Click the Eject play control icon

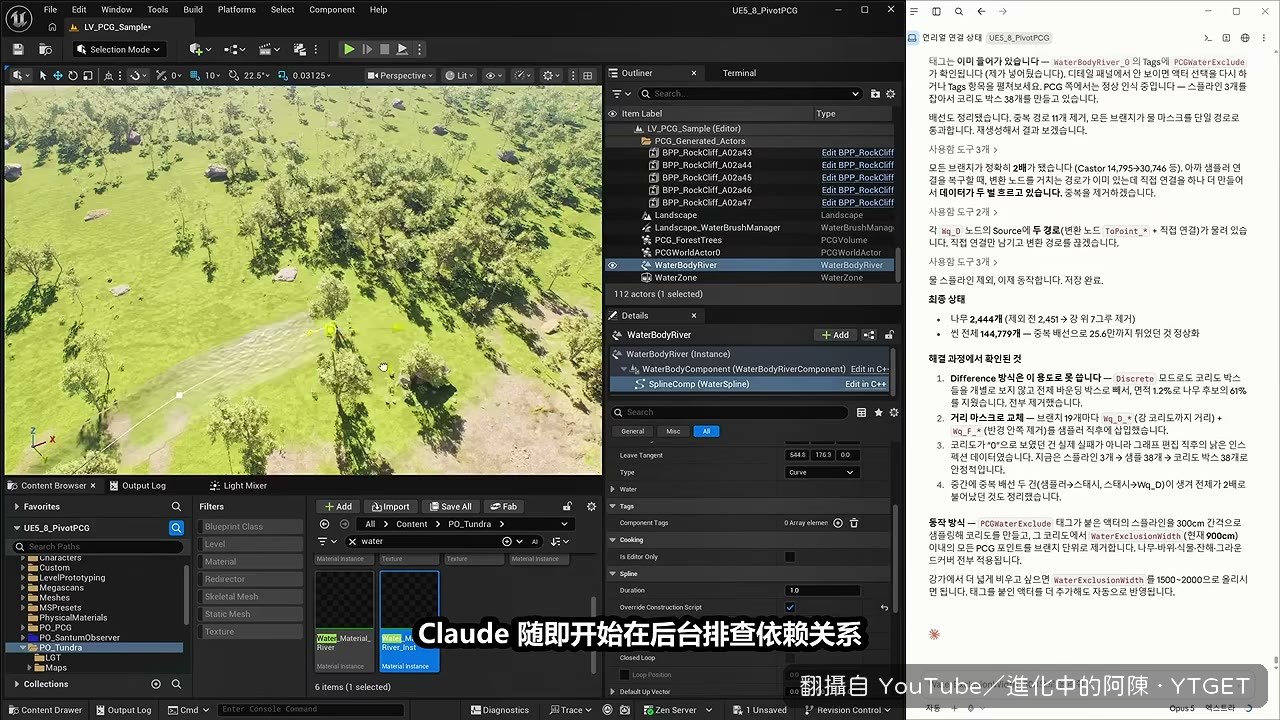pos(402,49)
